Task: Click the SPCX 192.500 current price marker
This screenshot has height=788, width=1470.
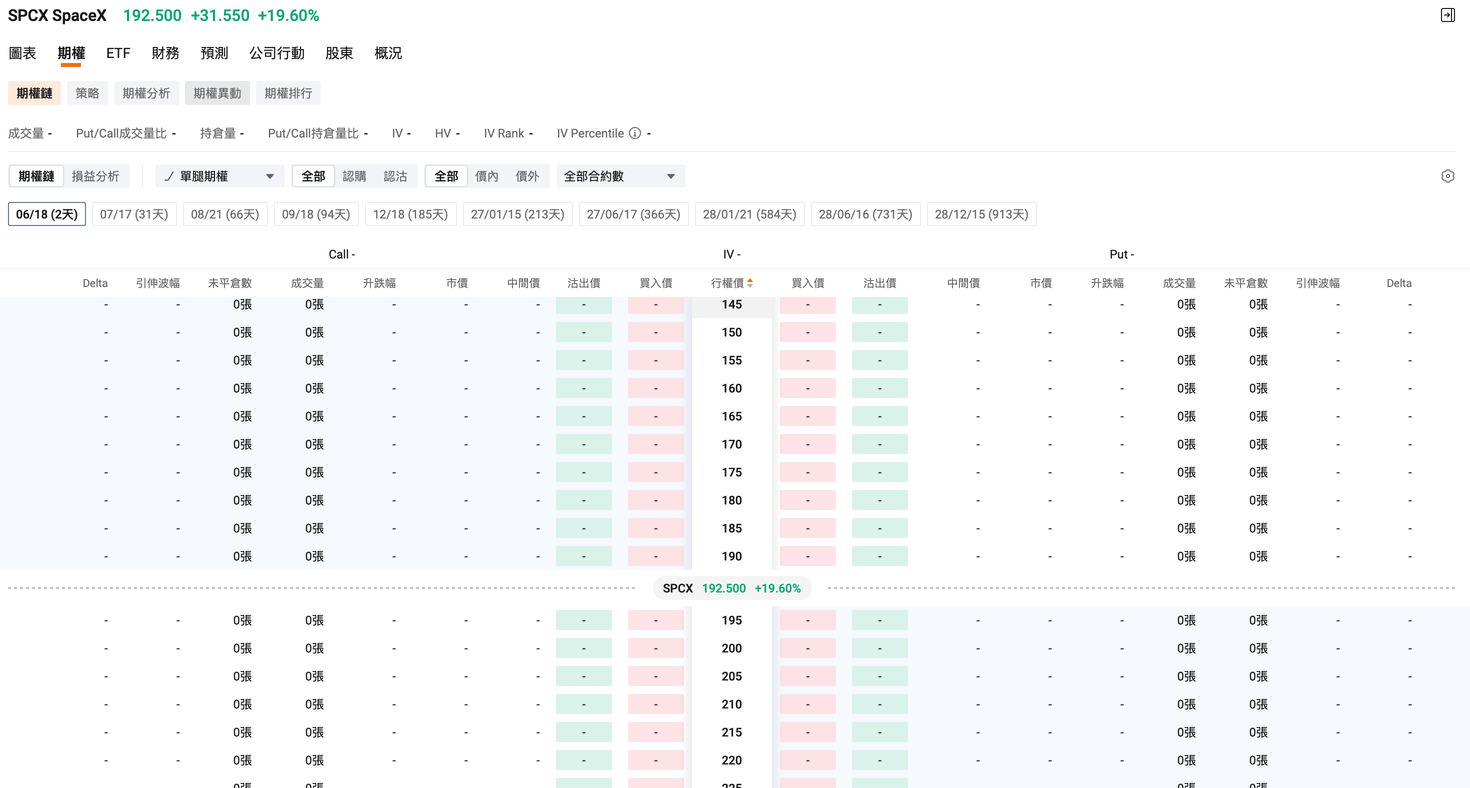Action: pos(732,588)
